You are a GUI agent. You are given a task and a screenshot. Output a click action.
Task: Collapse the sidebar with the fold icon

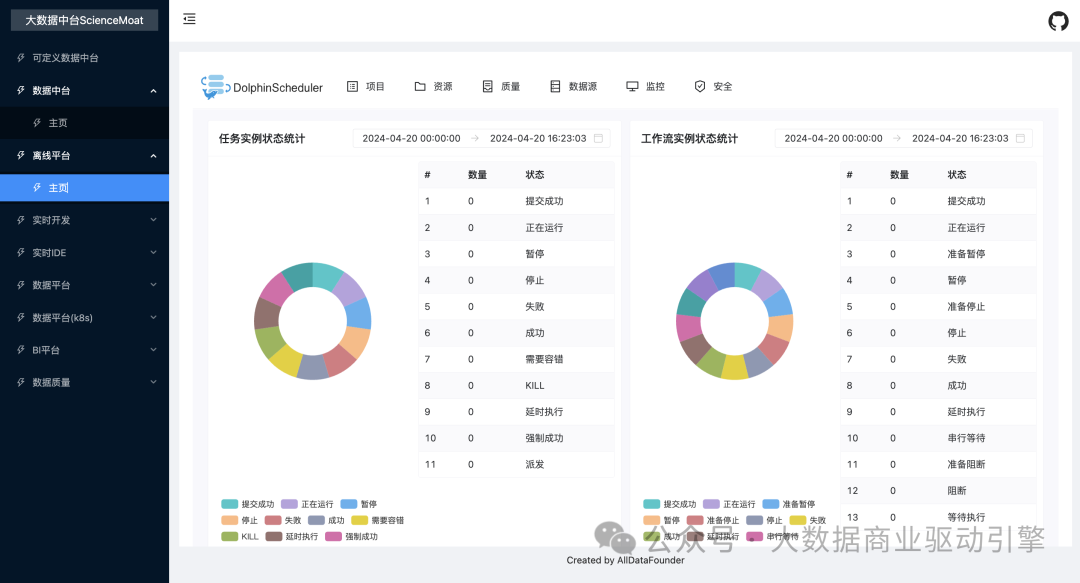pyautogui.click(x=189, y=19)
